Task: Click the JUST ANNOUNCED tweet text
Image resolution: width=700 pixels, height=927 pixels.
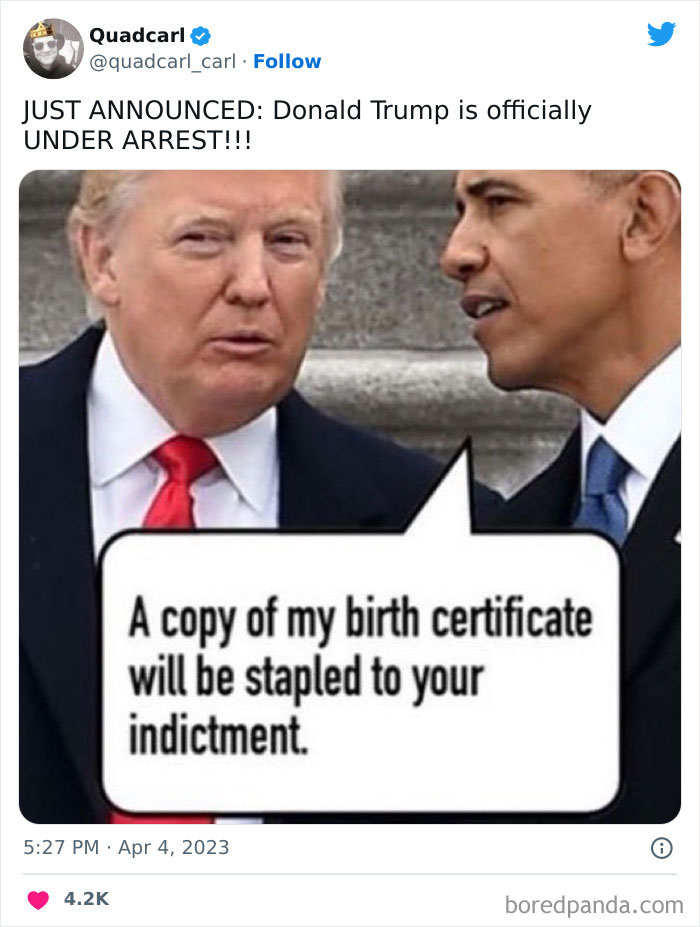Action: coord(307,125)
